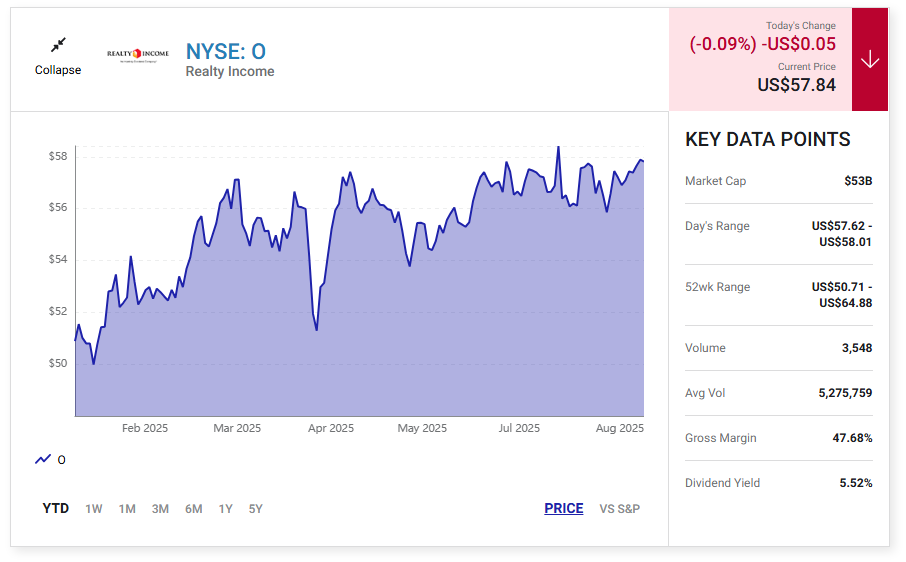
Task: Click the Current Price US$57.84 value
Action: tap(796, 85)
